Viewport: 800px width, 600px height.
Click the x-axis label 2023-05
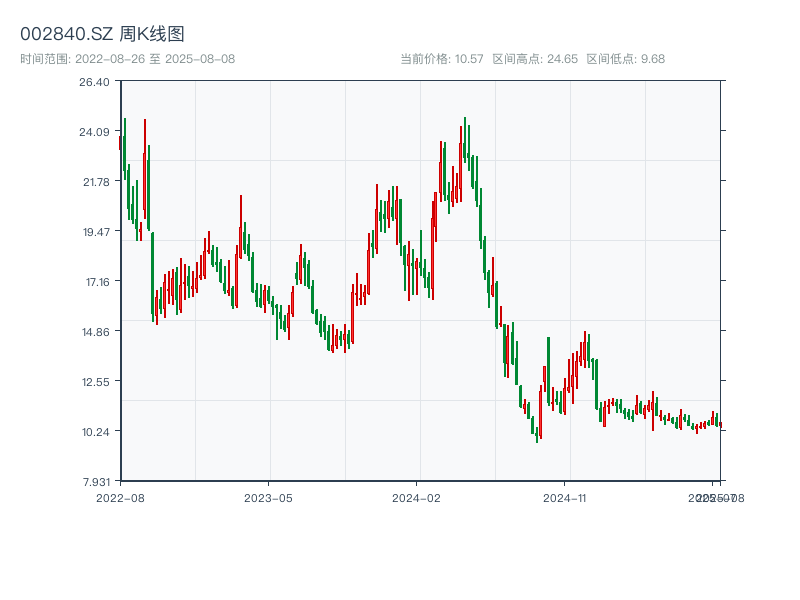tap(268, 498)
